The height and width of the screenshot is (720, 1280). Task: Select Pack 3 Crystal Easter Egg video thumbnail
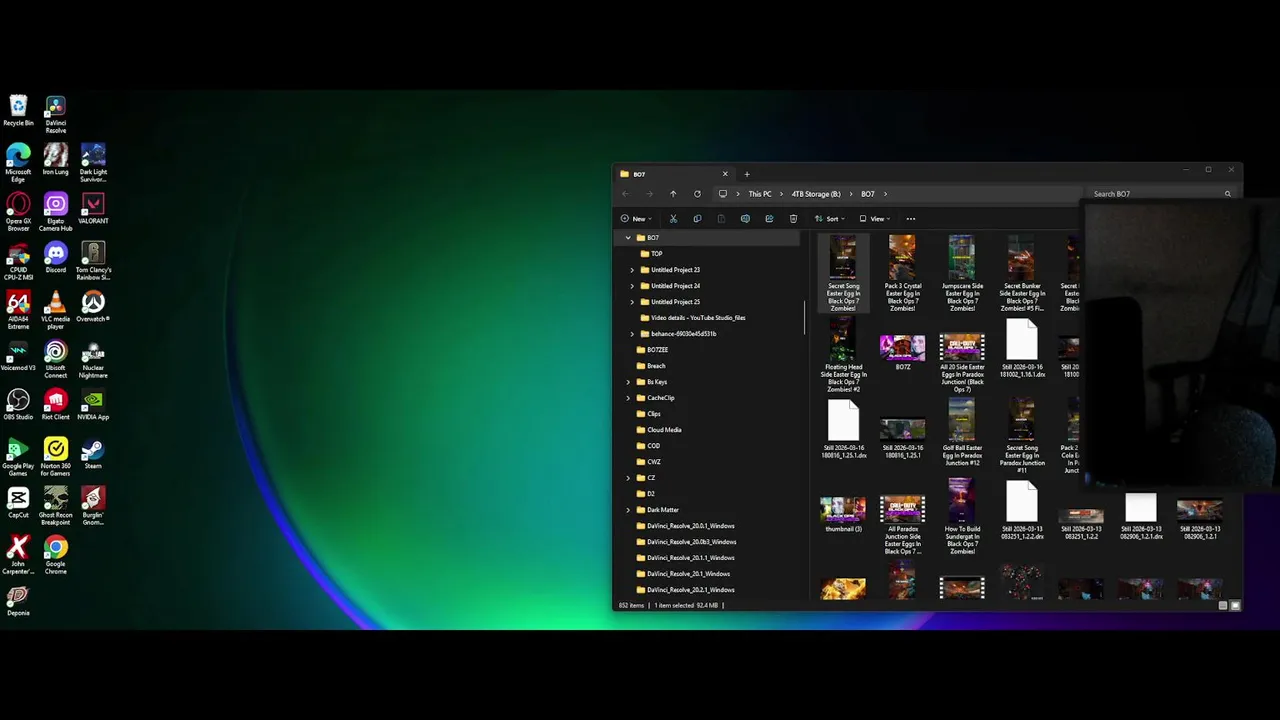coord(902,273)
